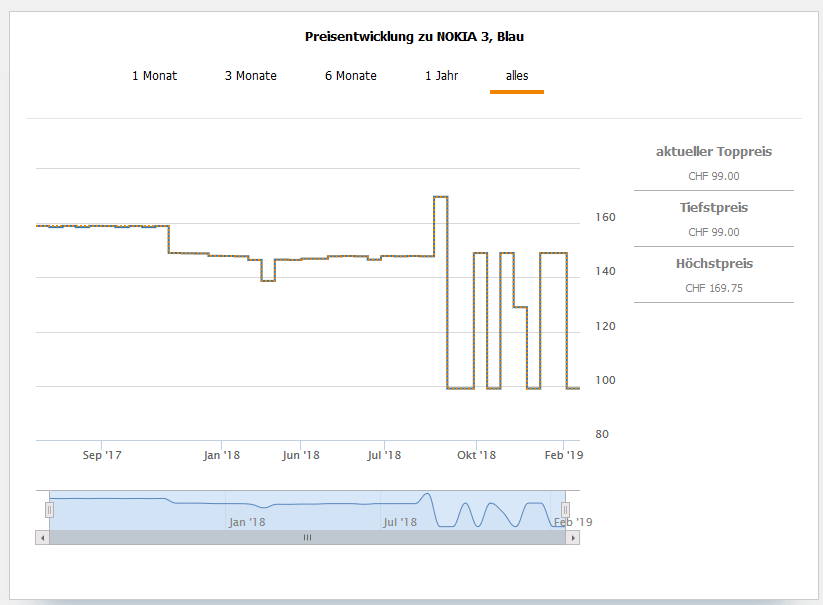Image resolution: width=823 pixels, height=605 pixels.
Task: Click the right navigator range handle
Action: (x=565, y=510)
